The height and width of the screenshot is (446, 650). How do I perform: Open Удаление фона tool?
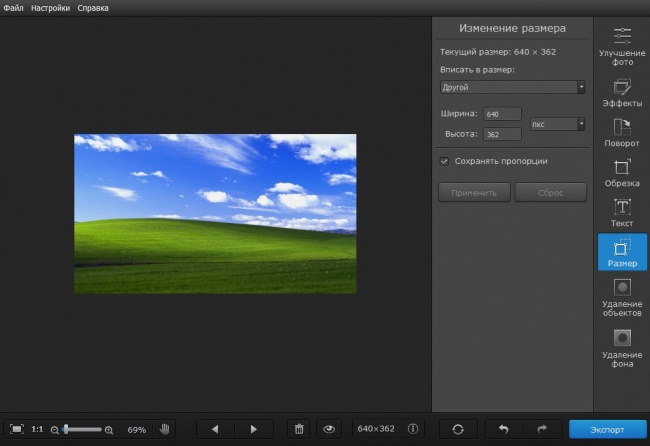[622, 348]
